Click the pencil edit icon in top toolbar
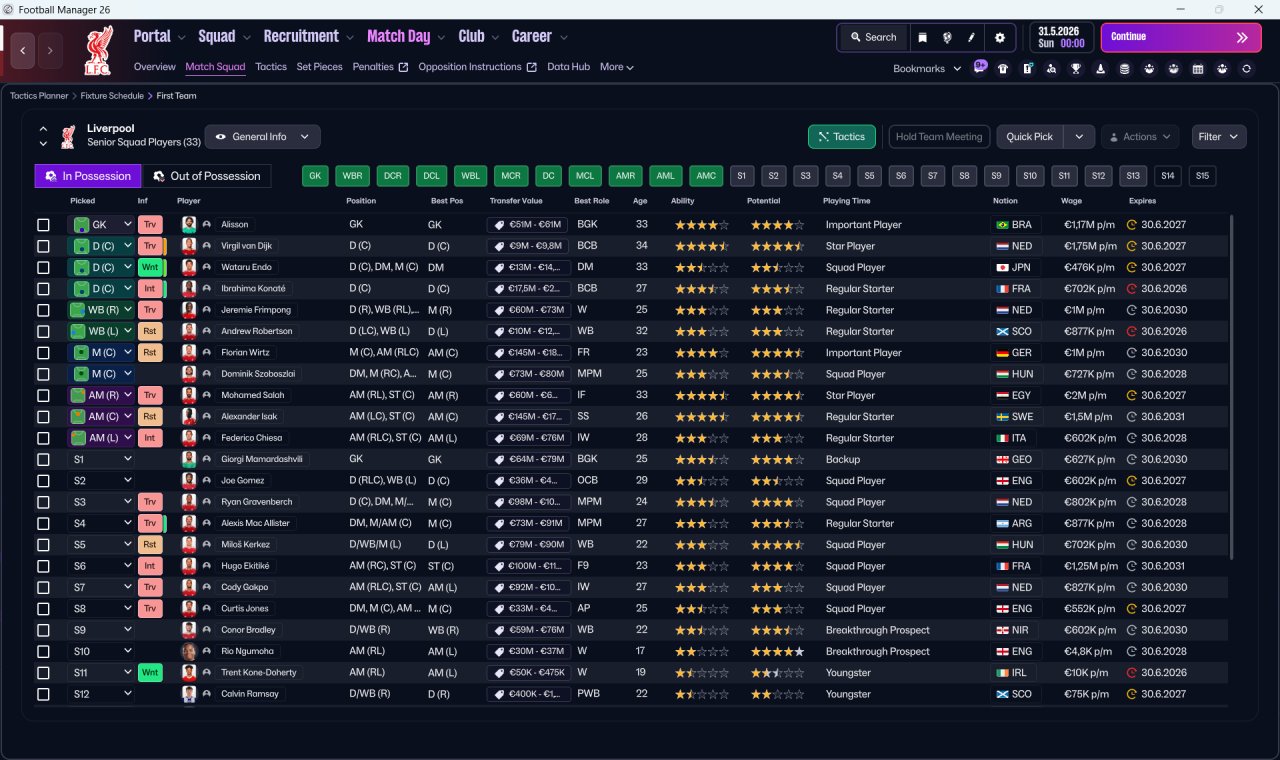Image resolution: width=1280 pixels, height=760 pixels. (x=971, y=37)
